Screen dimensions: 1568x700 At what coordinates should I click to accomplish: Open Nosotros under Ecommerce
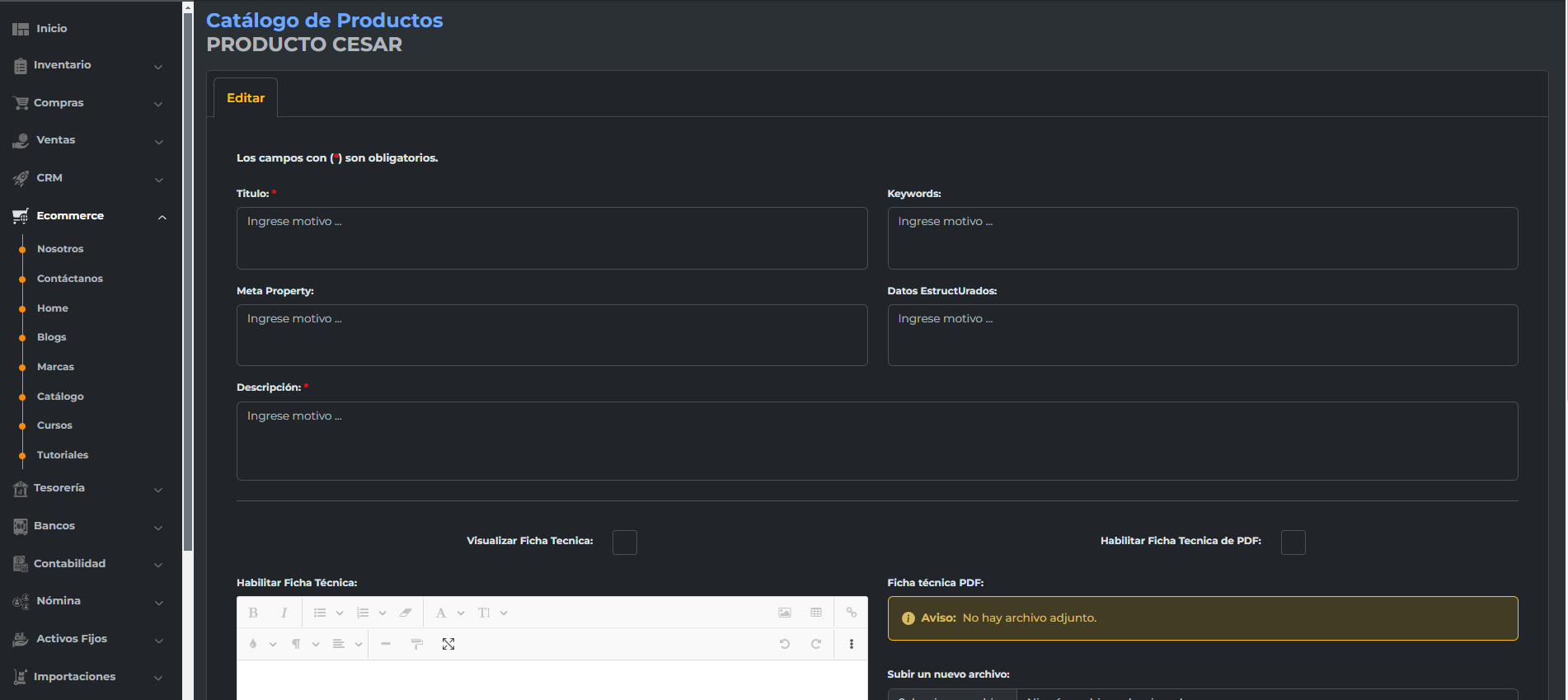pyautogui.click(x=60, y=249)
